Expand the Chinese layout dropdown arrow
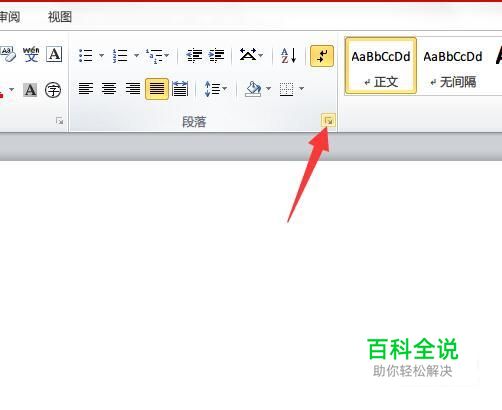Viewport: 502px width, 410px height. [x=261, y=55]
